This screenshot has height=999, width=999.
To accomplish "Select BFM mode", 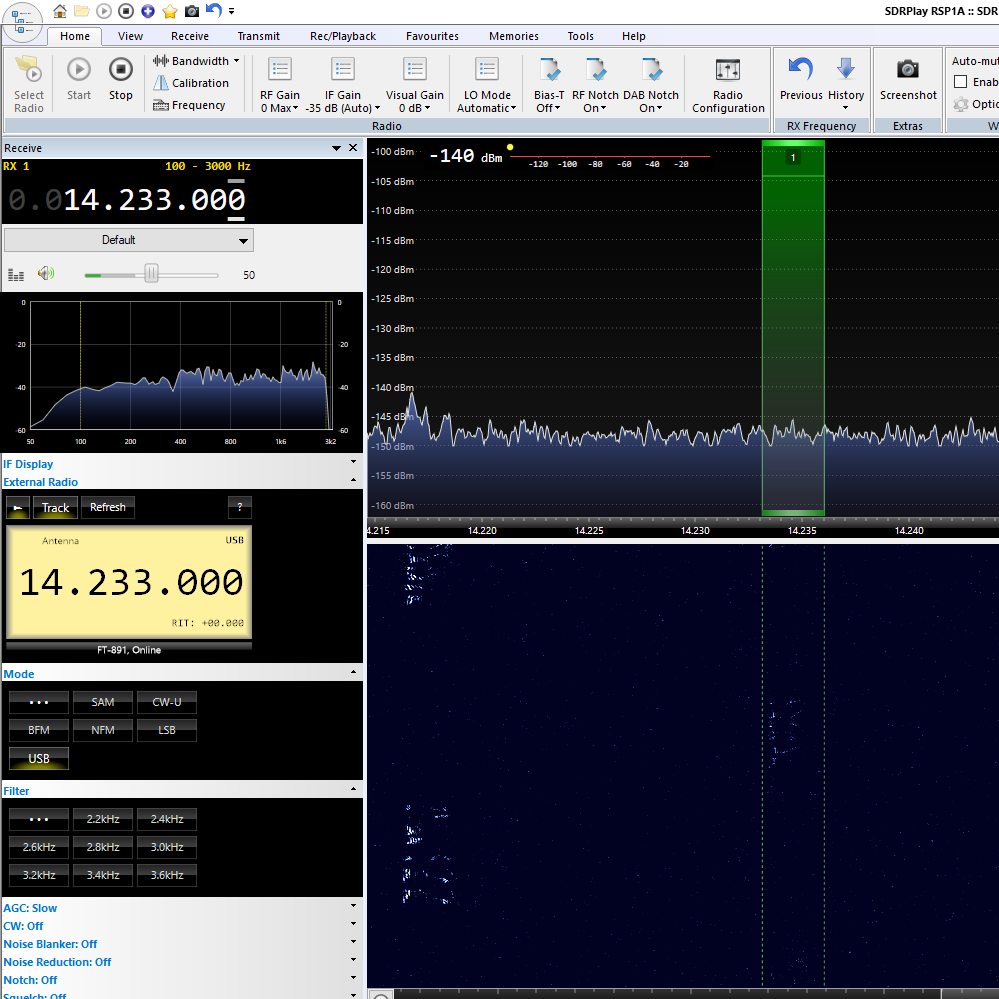I will pyautogui.click(x=39, y=730).
